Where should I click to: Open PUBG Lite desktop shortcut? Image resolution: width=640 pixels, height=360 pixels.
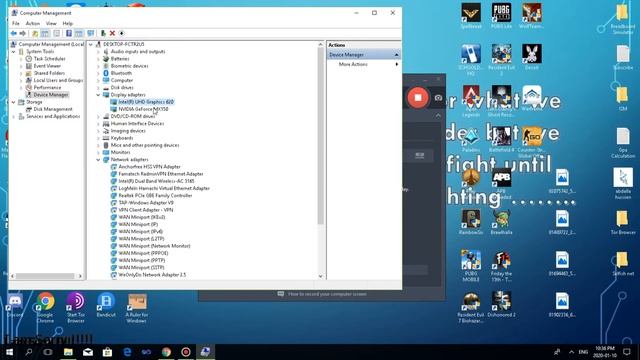[x=501, y=16]
